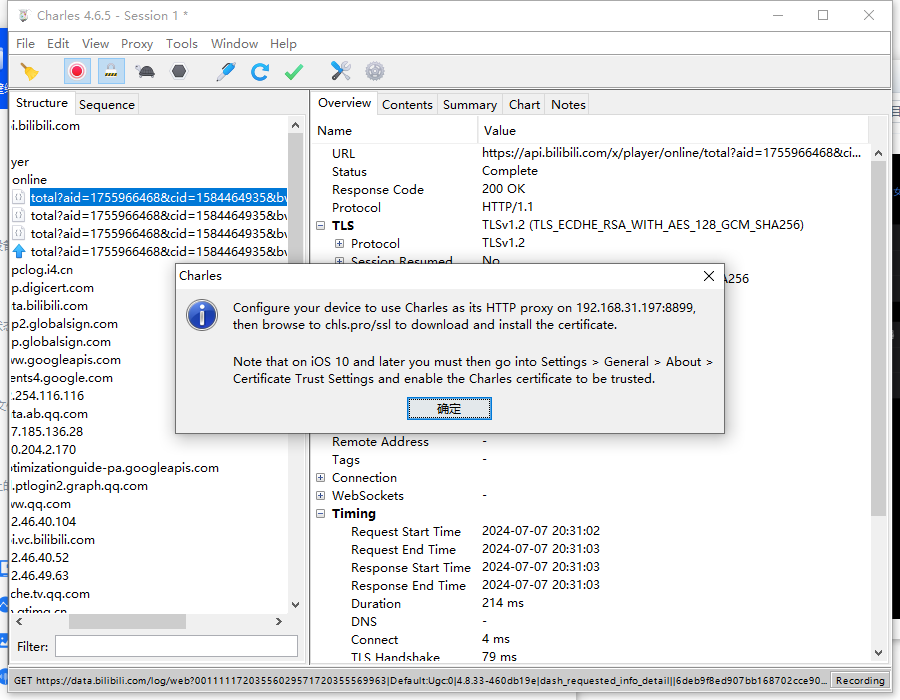Select the ptlogin2.graph.qq.com host entry
The width and height of the screenshot is (900, 700).
(79, 485)
